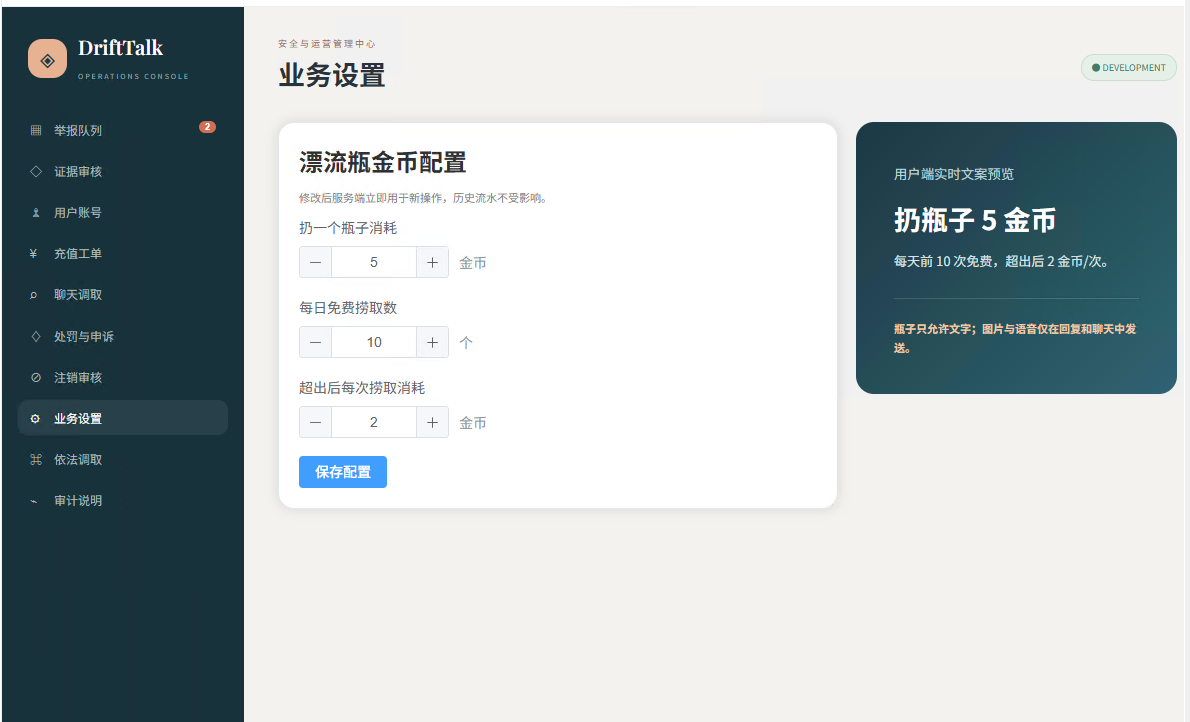
Task: Click the OPERATIONS CONSOLE subtitle
Action: click(x=134, y=77)
